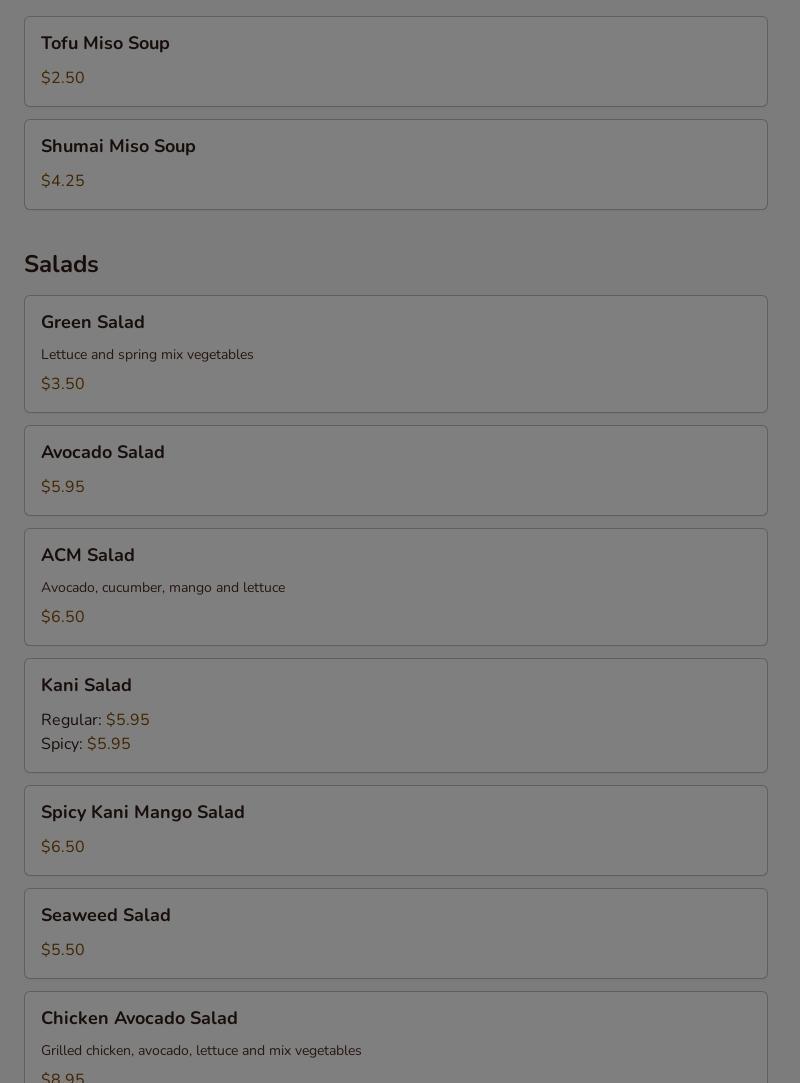The width and height of the screenshot is (800, 1083).
Task: Open the Shumai Miso Soup item
Action: pyautogui.click(x=118, y=147)
